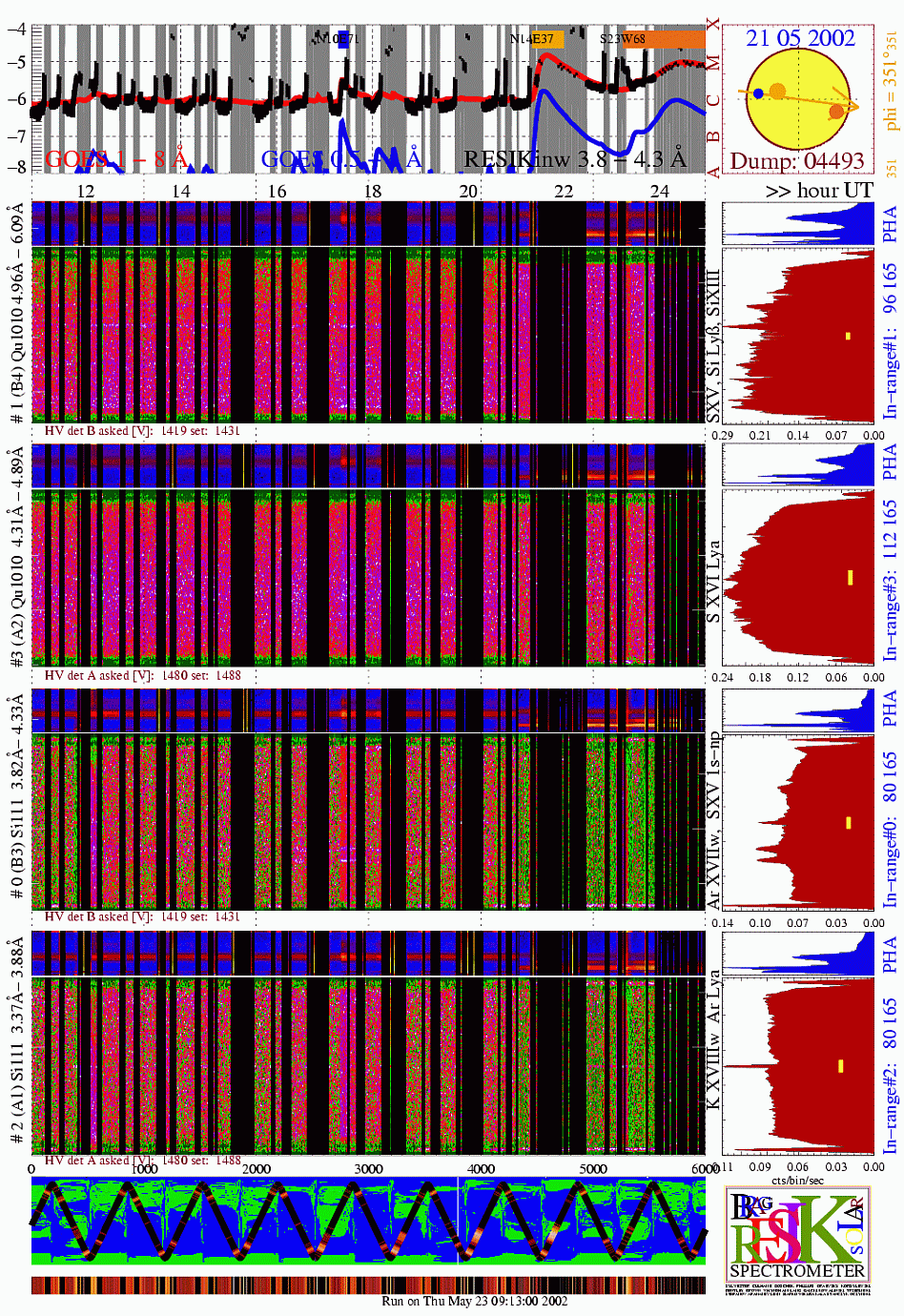
Task: Click the X flare class label
Action: 713,23
